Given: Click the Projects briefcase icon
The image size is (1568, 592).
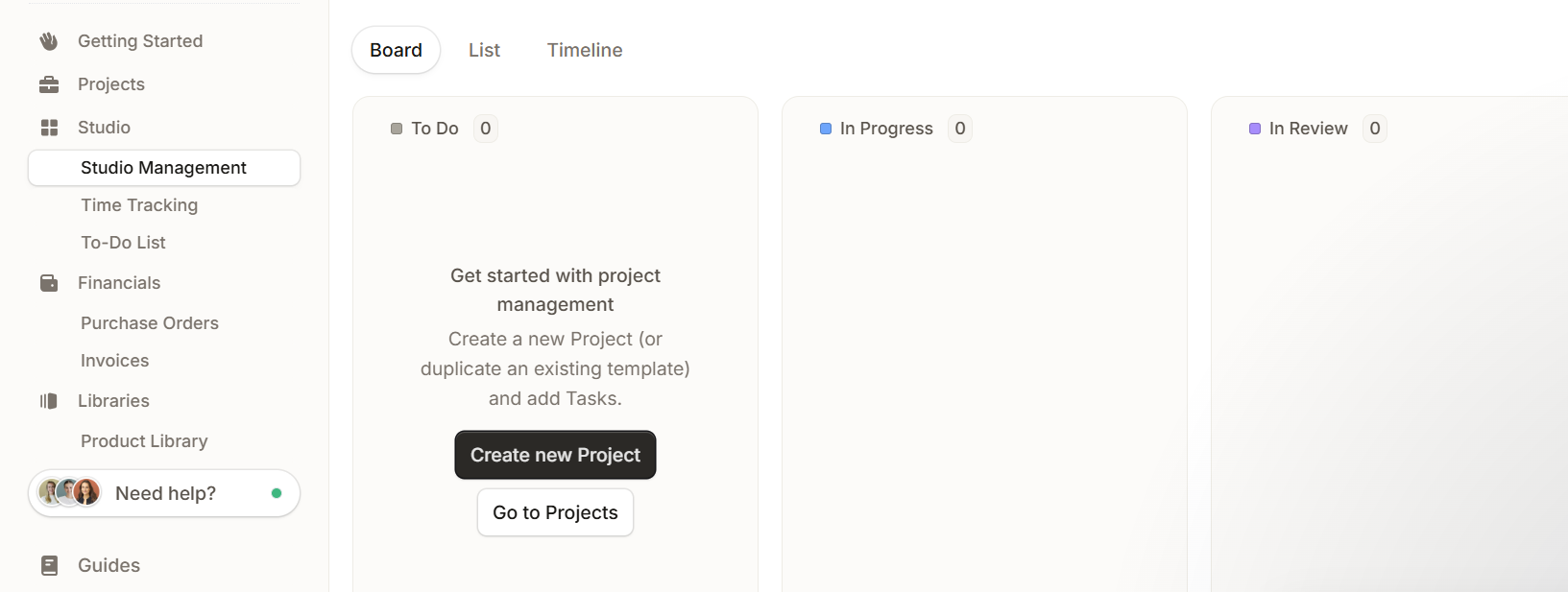Looking at the screenshot, I should point(49,84).
